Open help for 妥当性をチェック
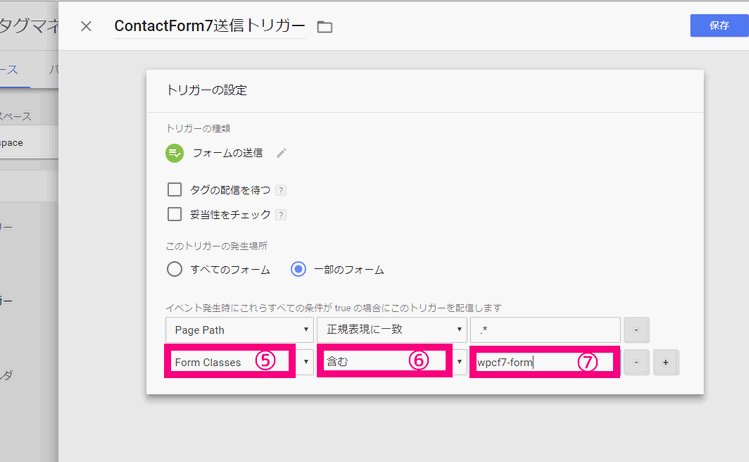The height and width of the screenshot is (462, 749). pos(281,215)
